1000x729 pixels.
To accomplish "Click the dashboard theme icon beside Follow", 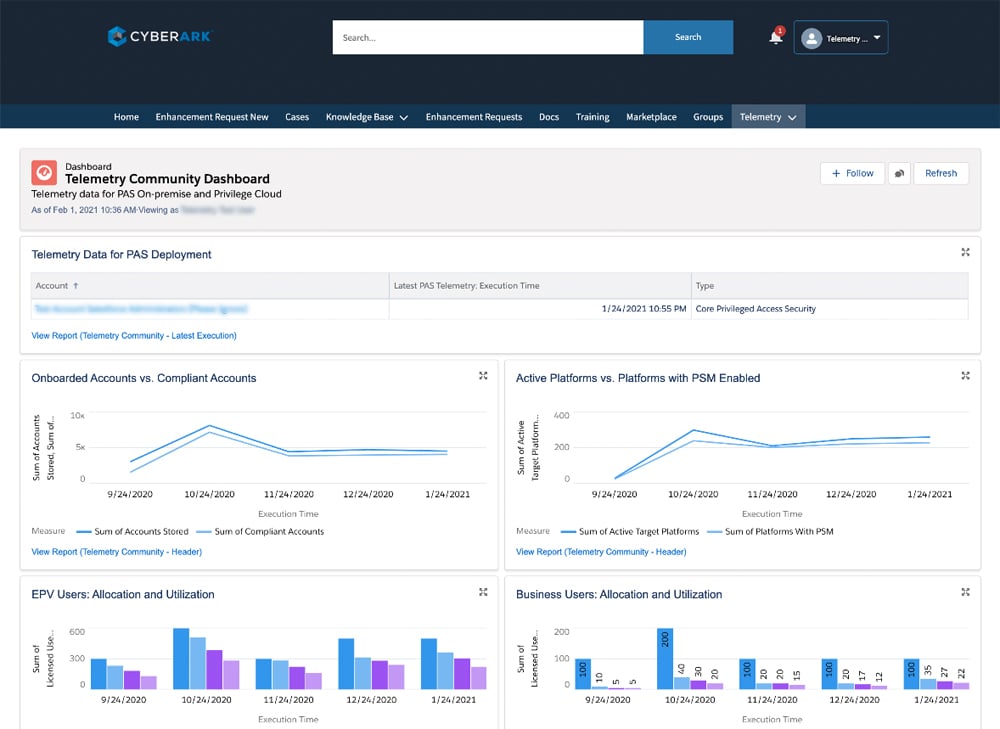I will [x=899, y=173].
